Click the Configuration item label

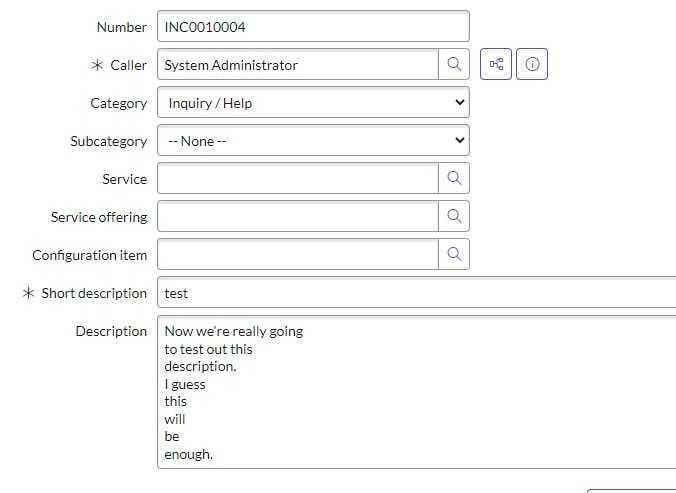90,255
